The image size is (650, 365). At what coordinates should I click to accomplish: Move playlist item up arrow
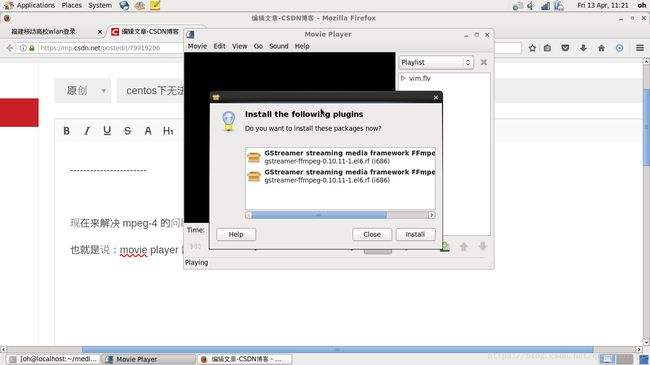tap(464, 247)
